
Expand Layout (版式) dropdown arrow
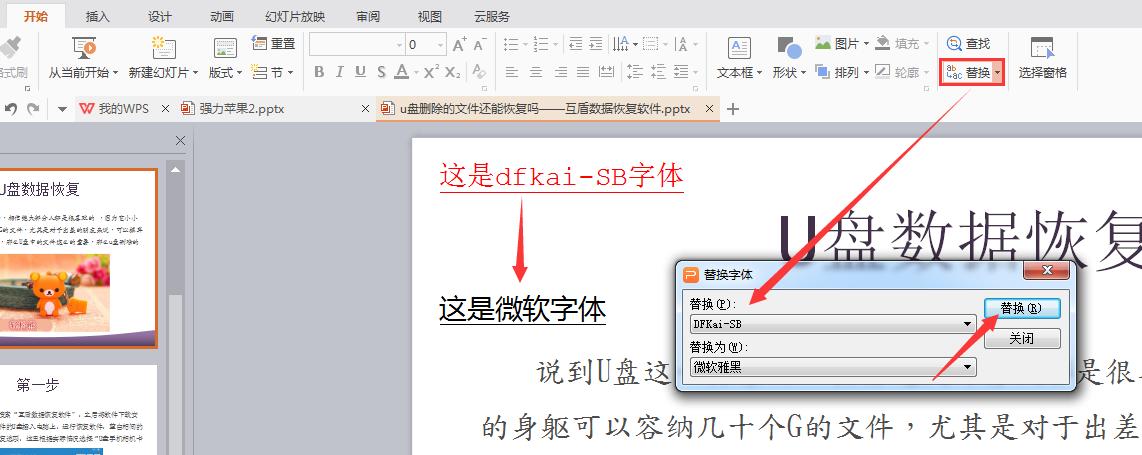point(239,73)
